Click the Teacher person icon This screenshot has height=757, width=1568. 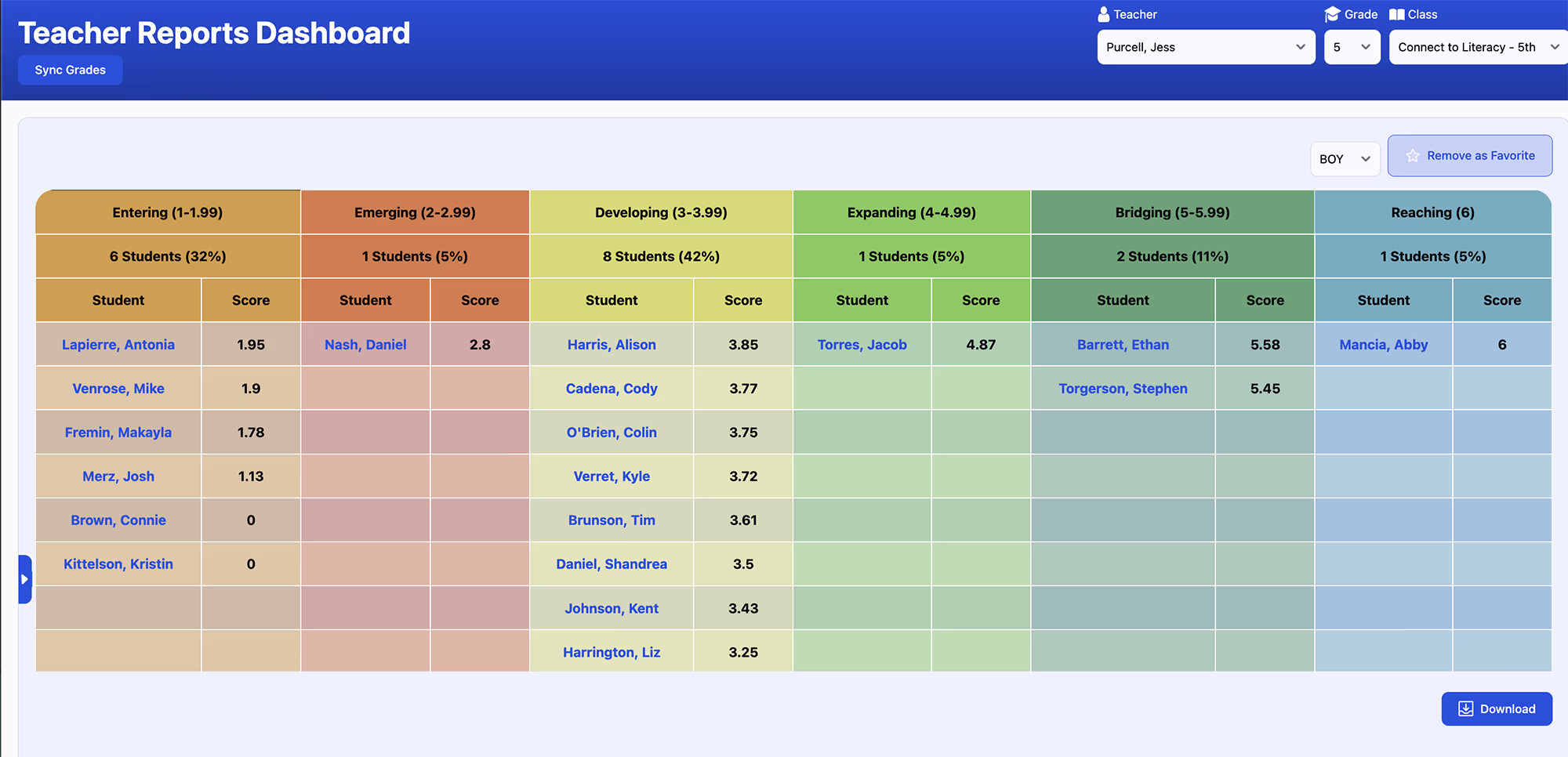coord(1103,14)
